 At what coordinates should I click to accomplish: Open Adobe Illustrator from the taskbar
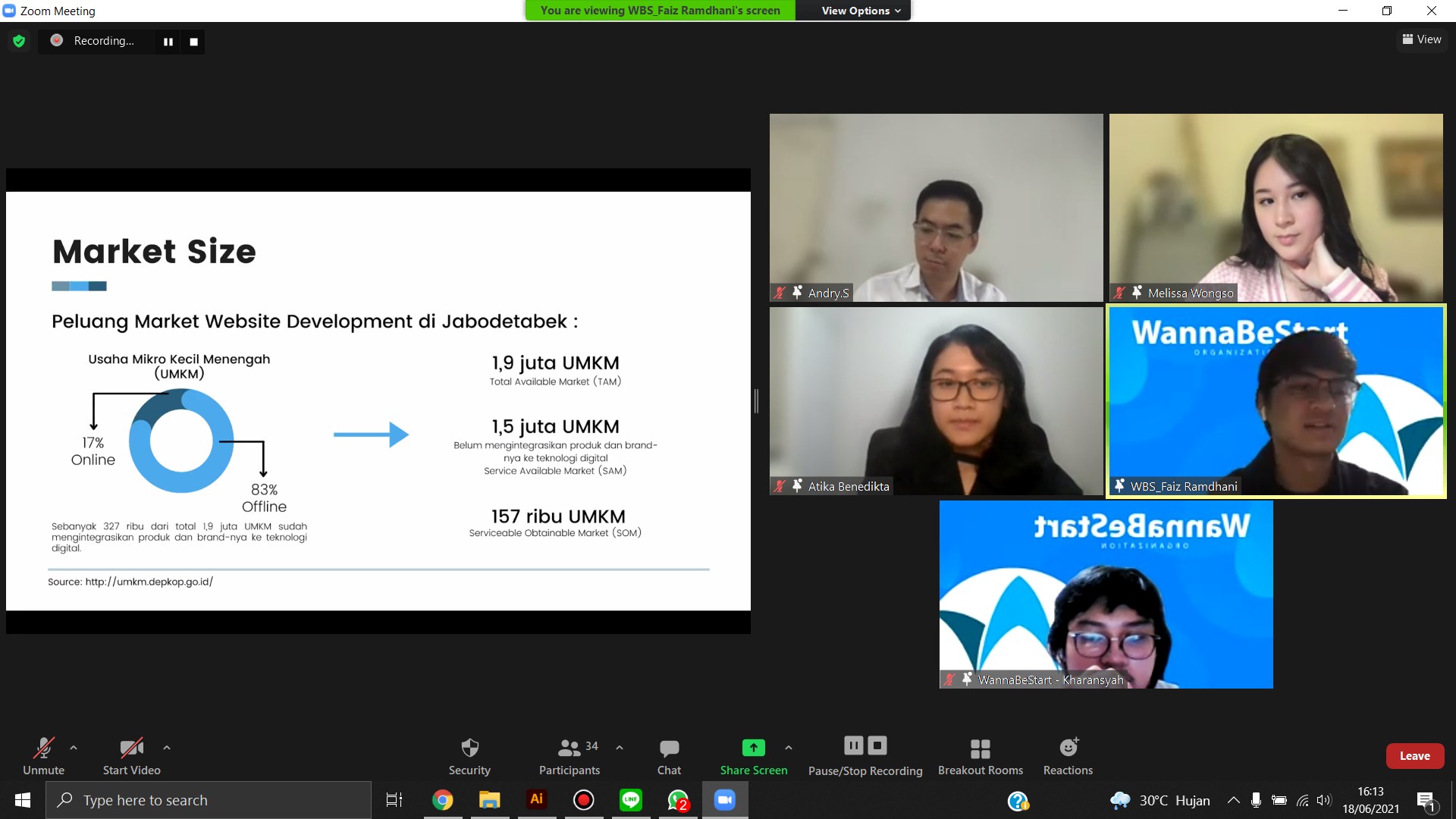tap(537, 799)
